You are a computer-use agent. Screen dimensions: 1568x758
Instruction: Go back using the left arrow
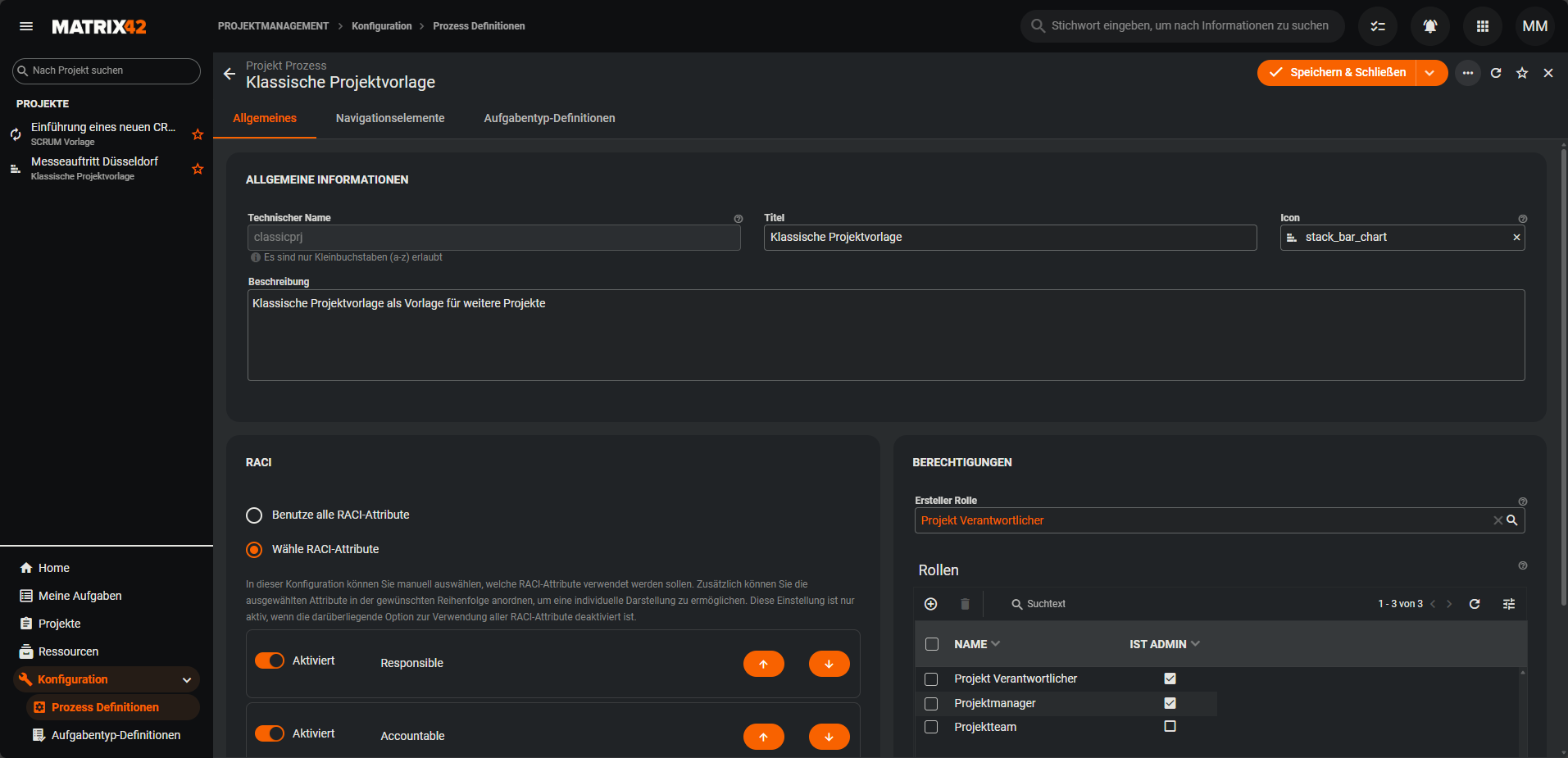pos(230,74)
